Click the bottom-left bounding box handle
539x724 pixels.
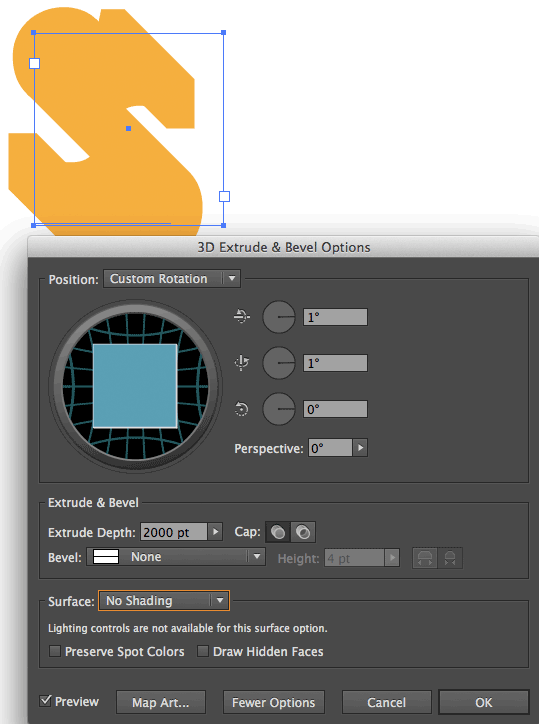(33, 225)
